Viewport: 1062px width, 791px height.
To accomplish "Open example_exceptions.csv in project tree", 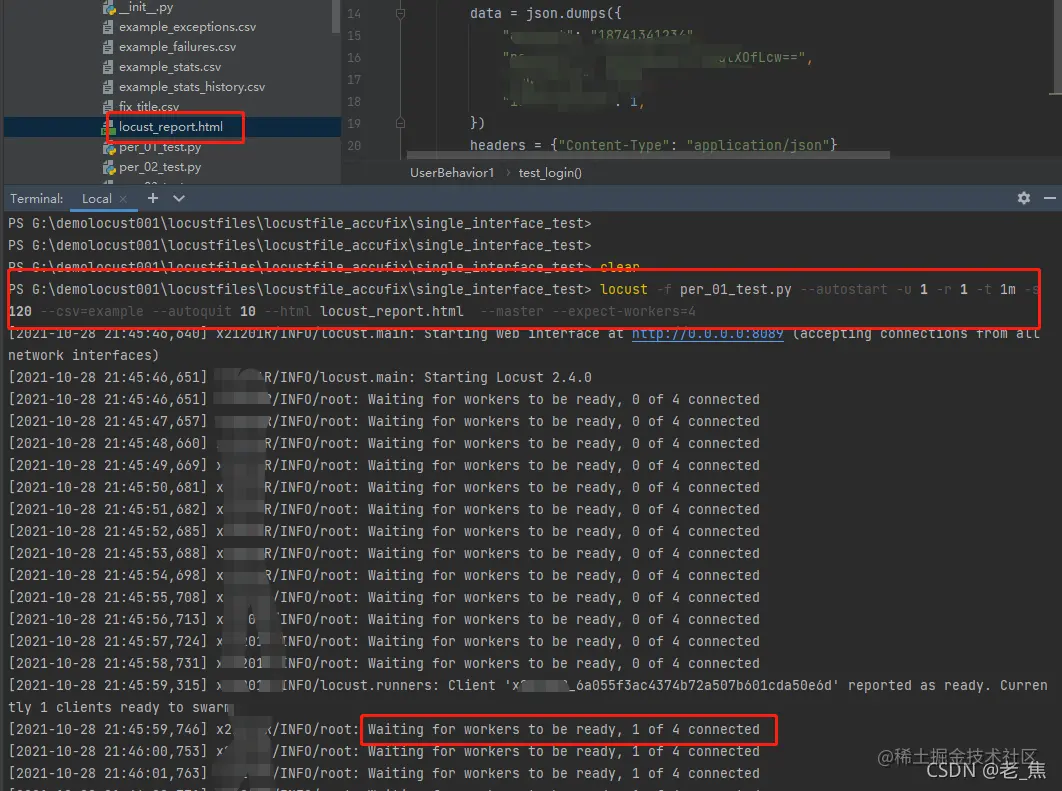I will point(187,27).
